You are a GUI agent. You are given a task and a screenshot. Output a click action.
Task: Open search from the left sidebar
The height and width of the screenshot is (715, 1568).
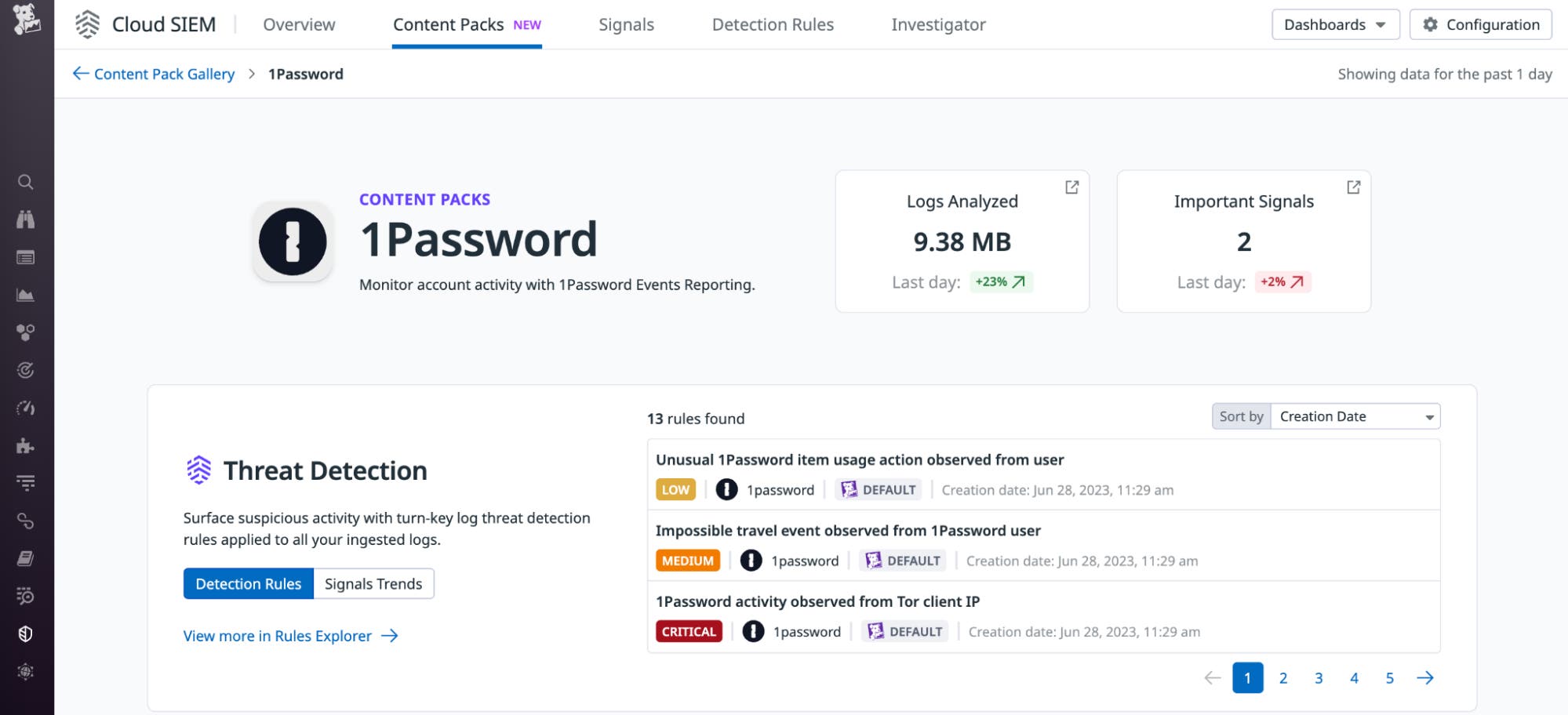(x=25, y=182)
